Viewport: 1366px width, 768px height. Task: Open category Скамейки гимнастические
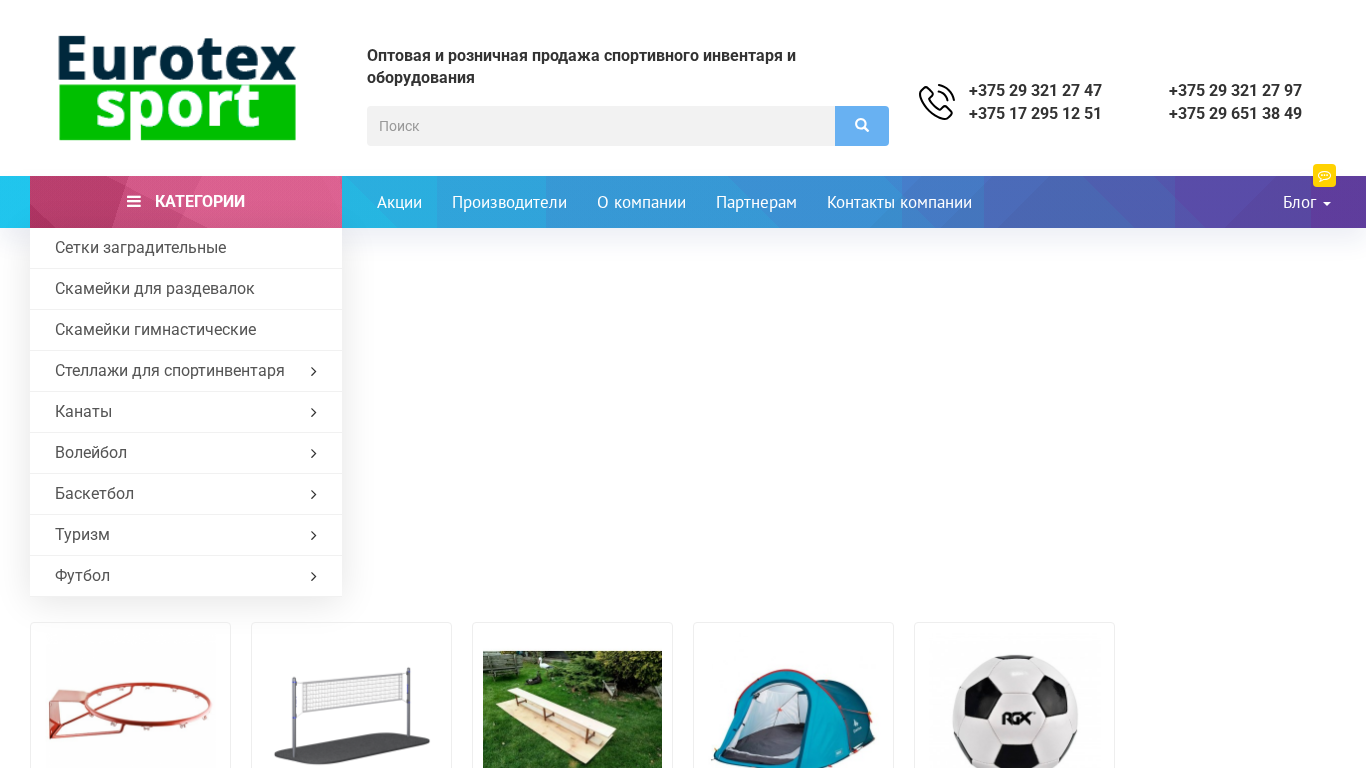point(186,330)
